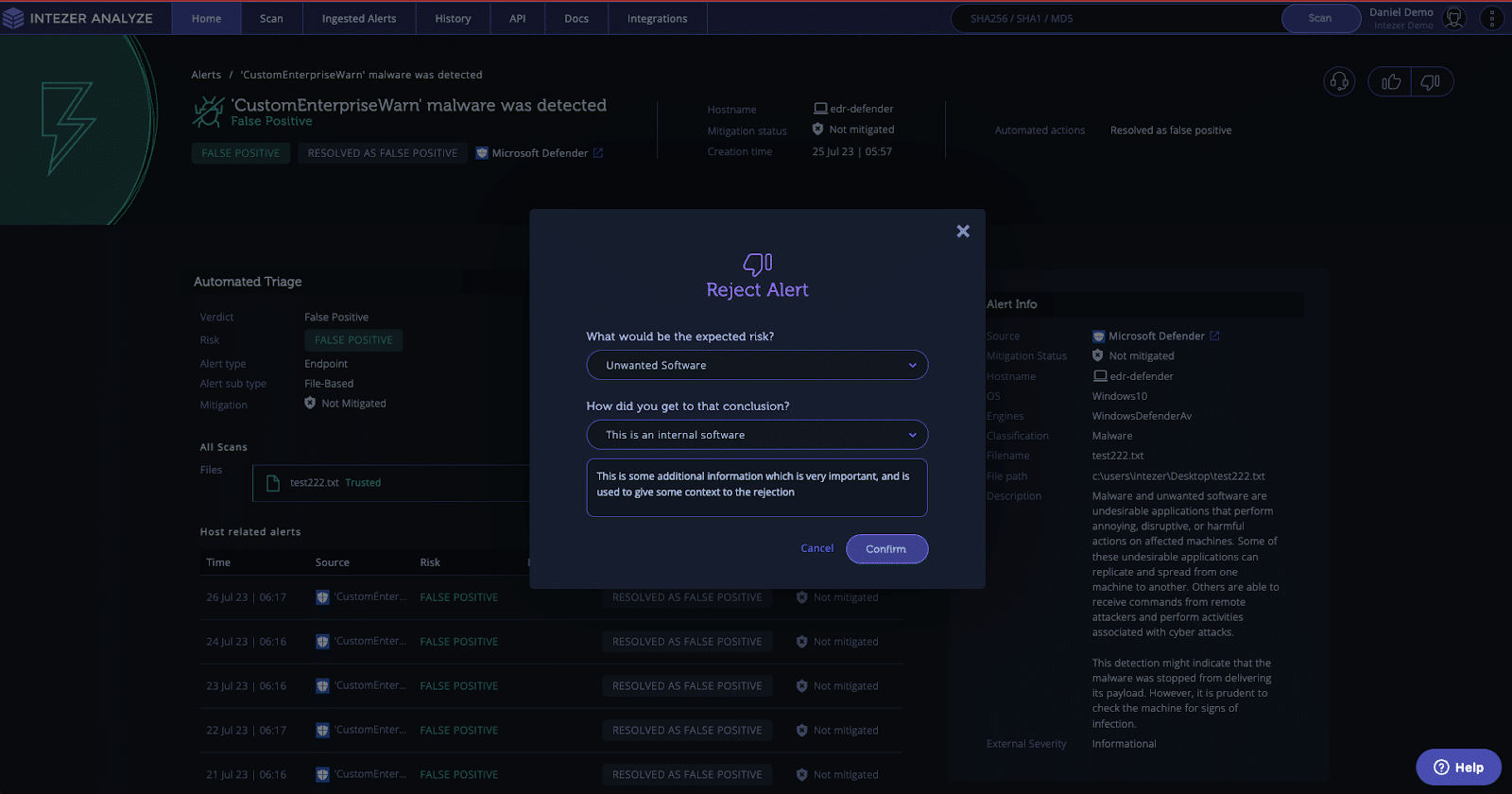The width and height of the screenshot is (1512, 794).
Task: Open the 24 Jul 23 | 06:16 alert row
Action: pos(551,642)
